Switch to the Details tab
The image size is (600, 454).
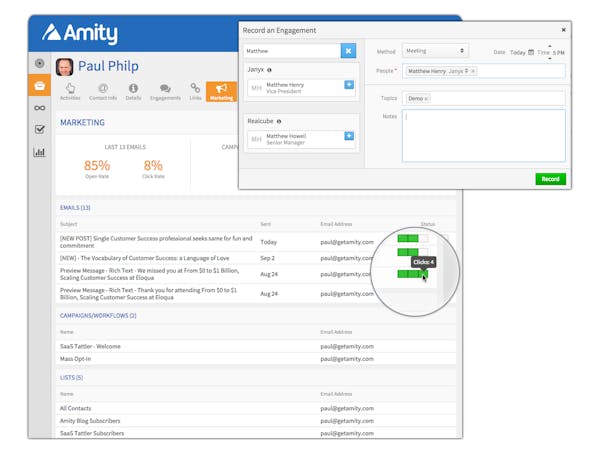tap(133, 92)
